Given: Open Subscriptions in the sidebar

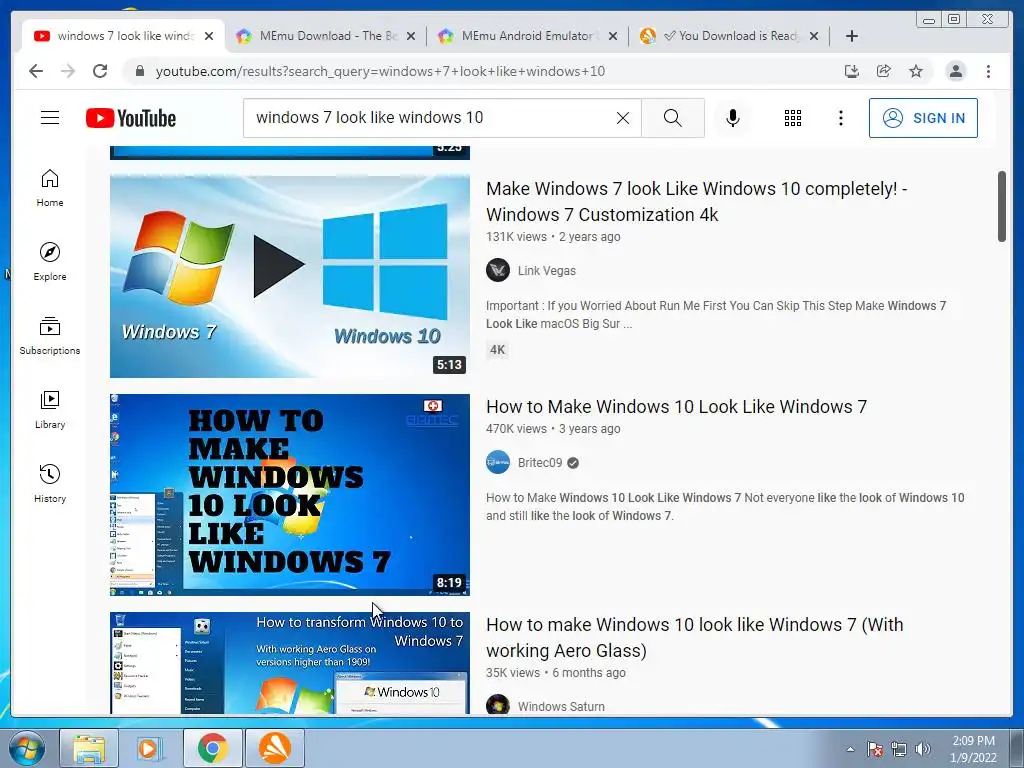Looking at the screenshot, I should (50, 336).
